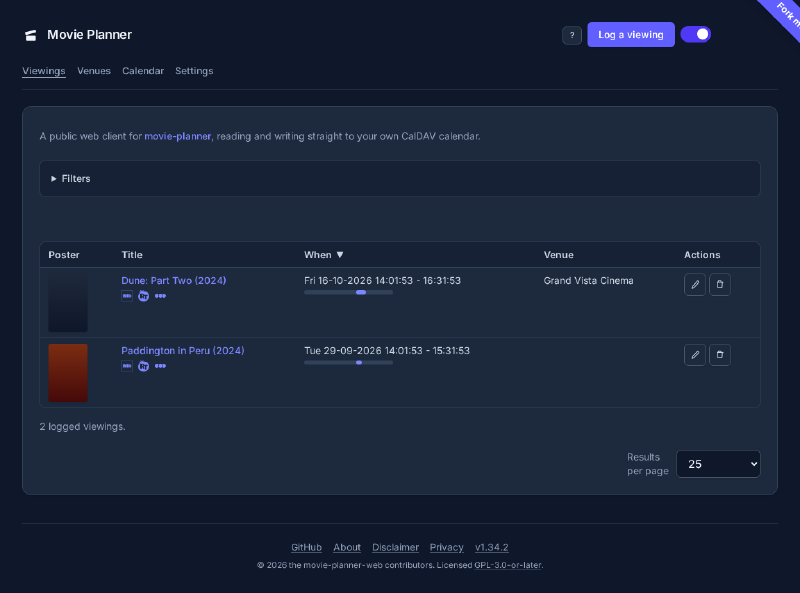Click the Grand Vista Cinema venue cell
The image size is (800, 593).
pos(588,281)
